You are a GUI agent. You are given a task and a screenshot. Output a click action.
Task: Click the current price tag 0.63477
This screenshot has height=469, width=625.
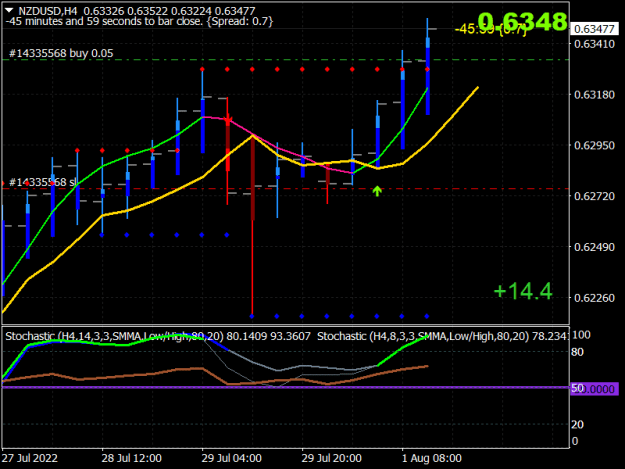(594, 29)
